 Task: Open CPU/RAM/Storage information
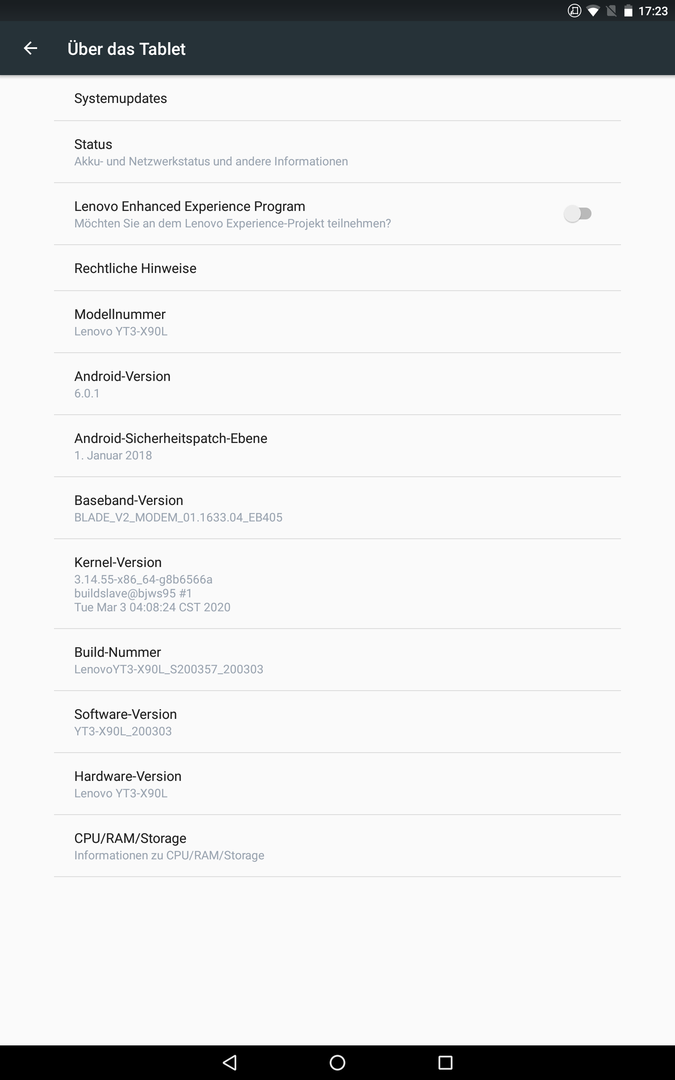pyautogui.click(x=338, y=846)
